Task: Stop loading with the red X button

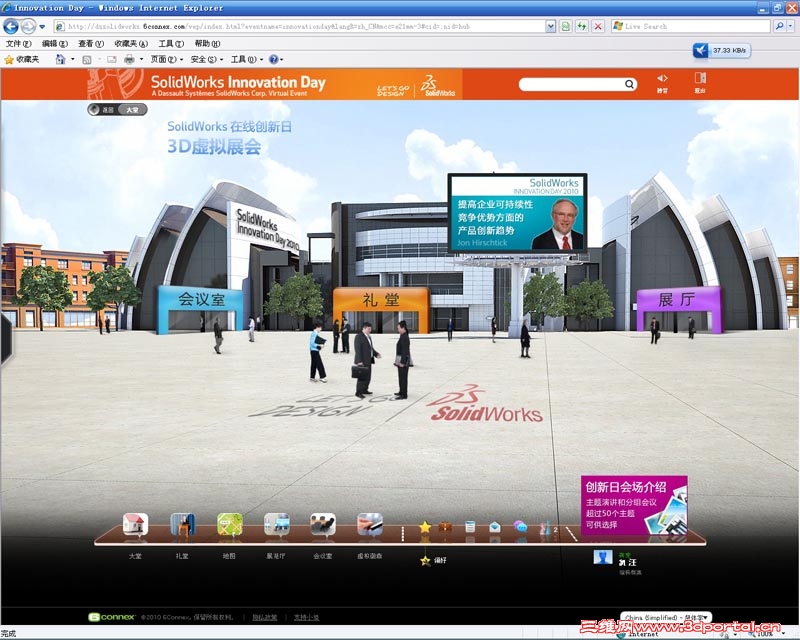Action: pyautogui.click(x=598, y=26)
